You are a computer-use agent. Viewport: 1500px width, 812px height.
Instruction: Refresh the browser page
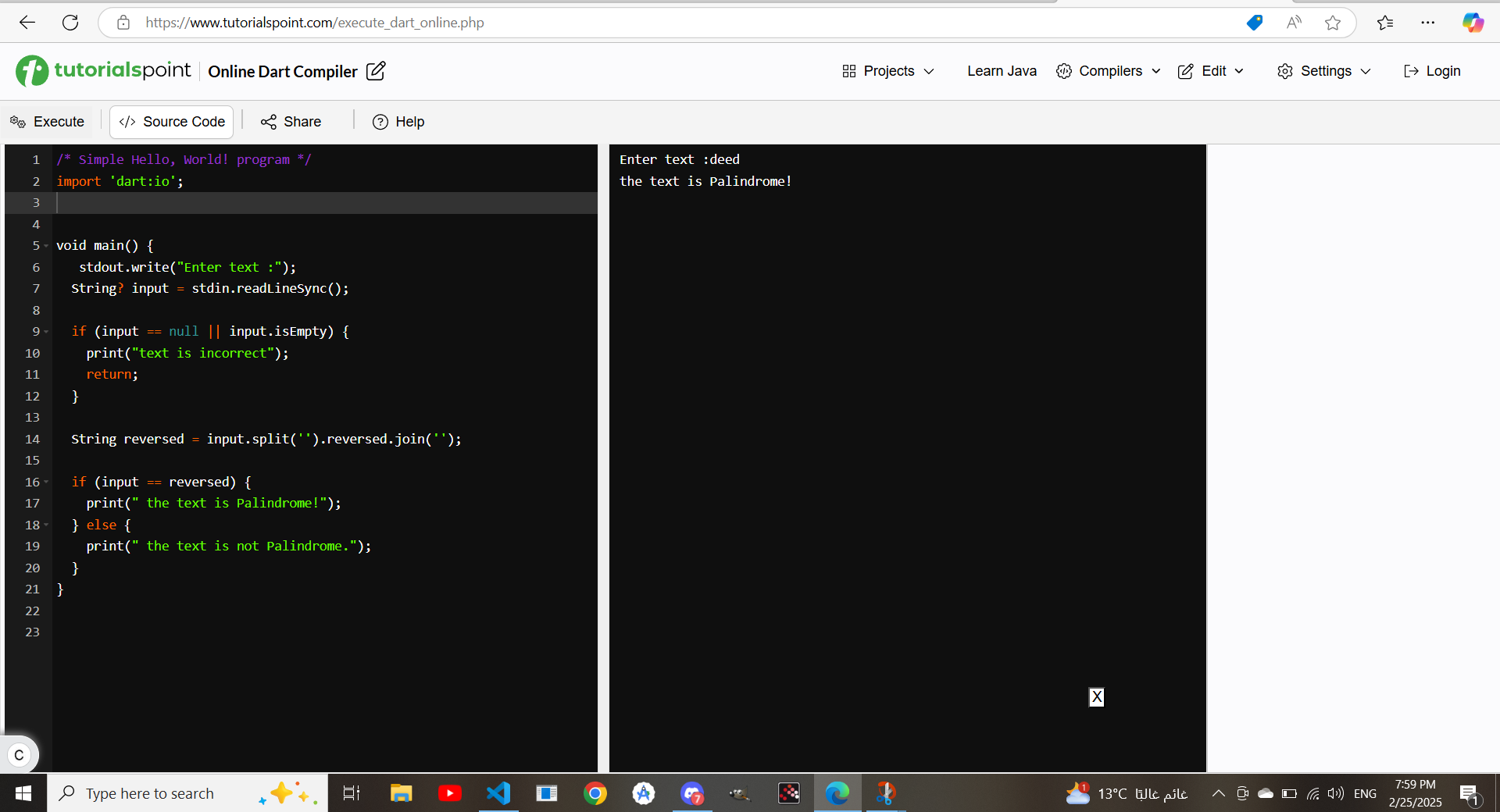tap(70, 23)
